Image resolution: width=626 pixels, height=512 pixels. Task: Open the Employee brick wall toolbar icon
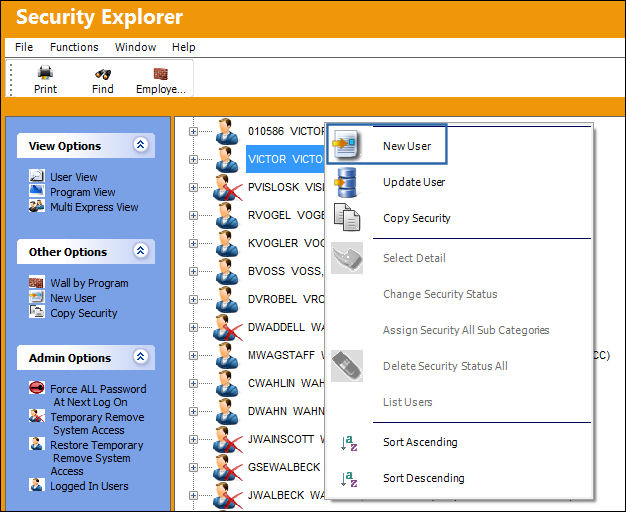coord(160,74)
